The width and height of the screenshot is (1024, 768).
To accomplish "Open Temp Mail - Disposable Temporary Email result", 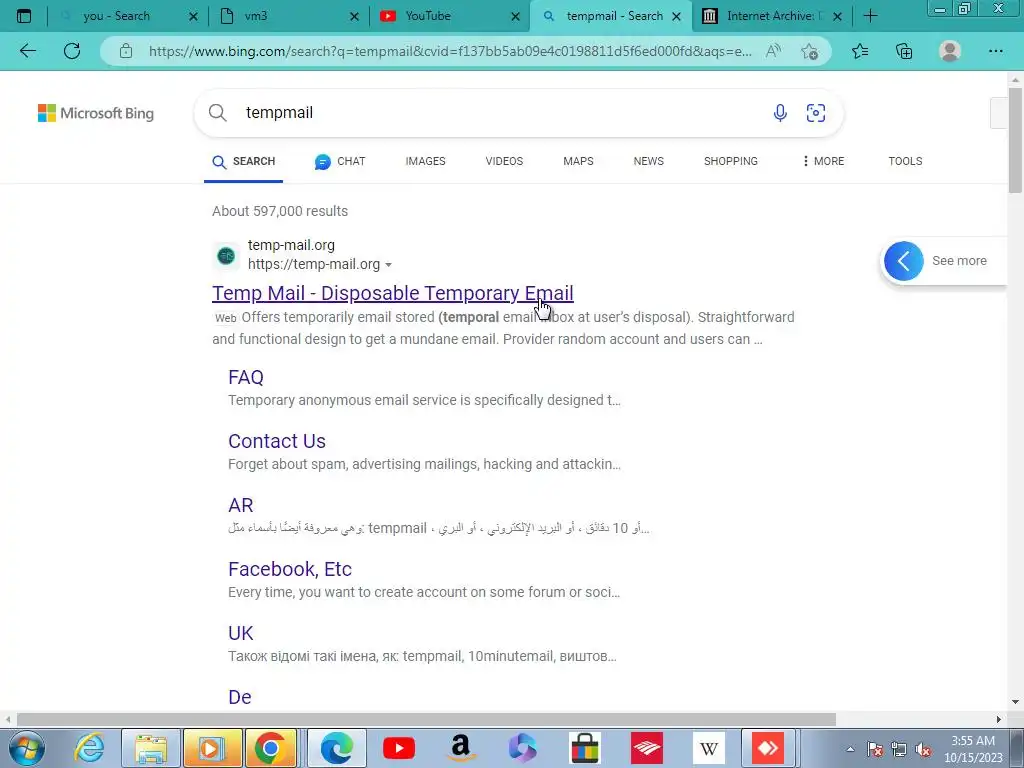I will pyautogui.click(x=392, y=293).
